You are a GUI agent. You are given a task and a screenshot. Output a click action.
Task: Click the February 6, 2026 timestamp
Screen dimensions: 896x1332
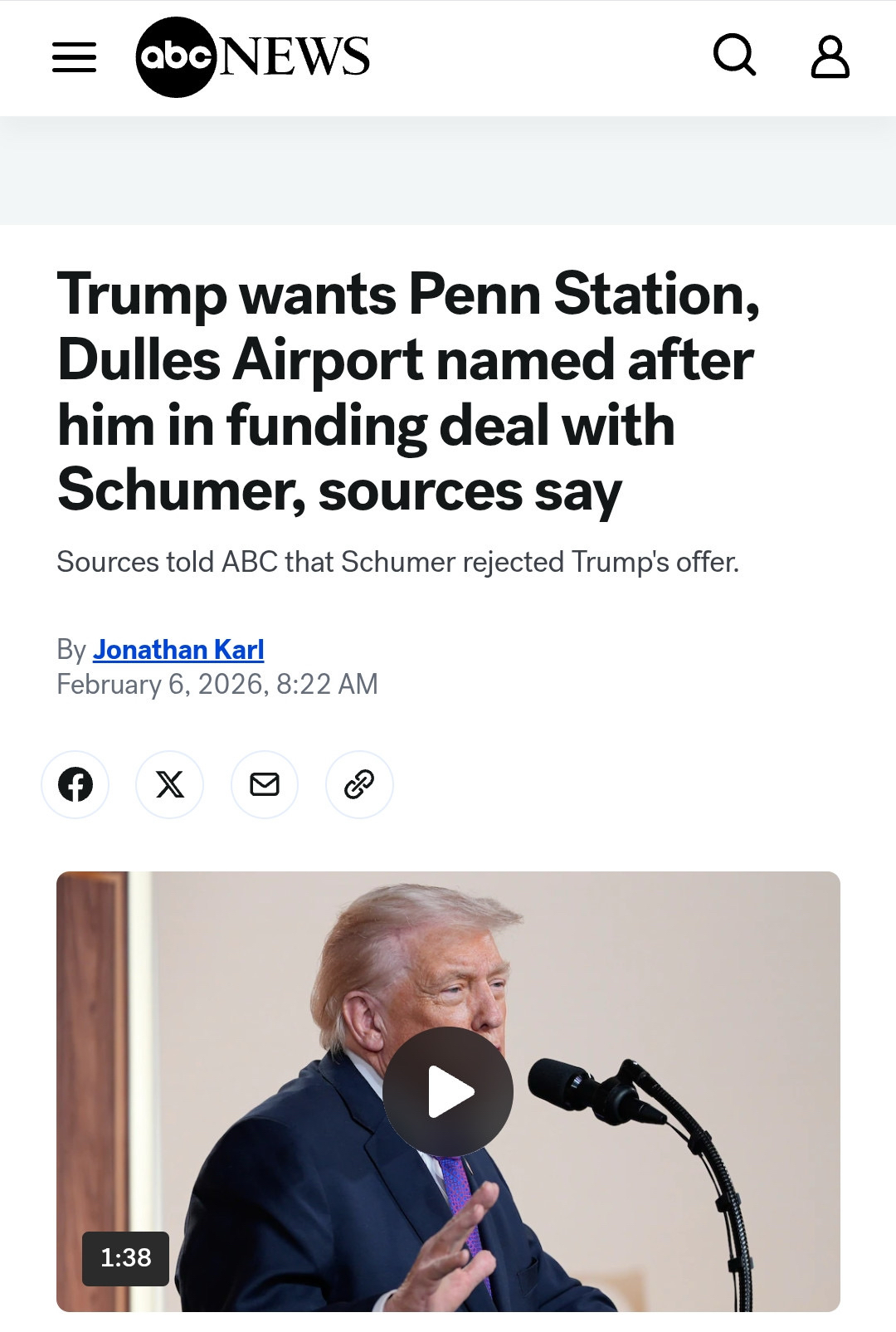click(217, 684)
